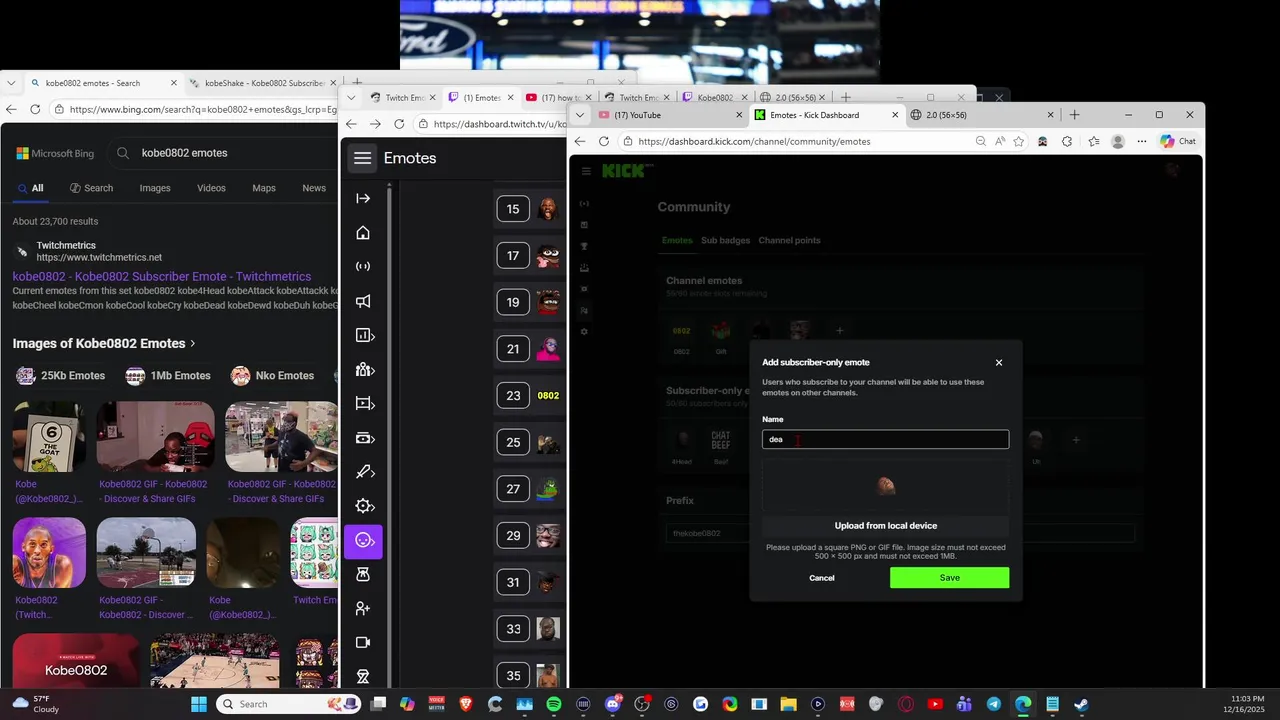Image resolution: width=1280 pixels, height=720 pixels.
Task: Reload the Kick dashboard page
Action: tap(604, 142)
